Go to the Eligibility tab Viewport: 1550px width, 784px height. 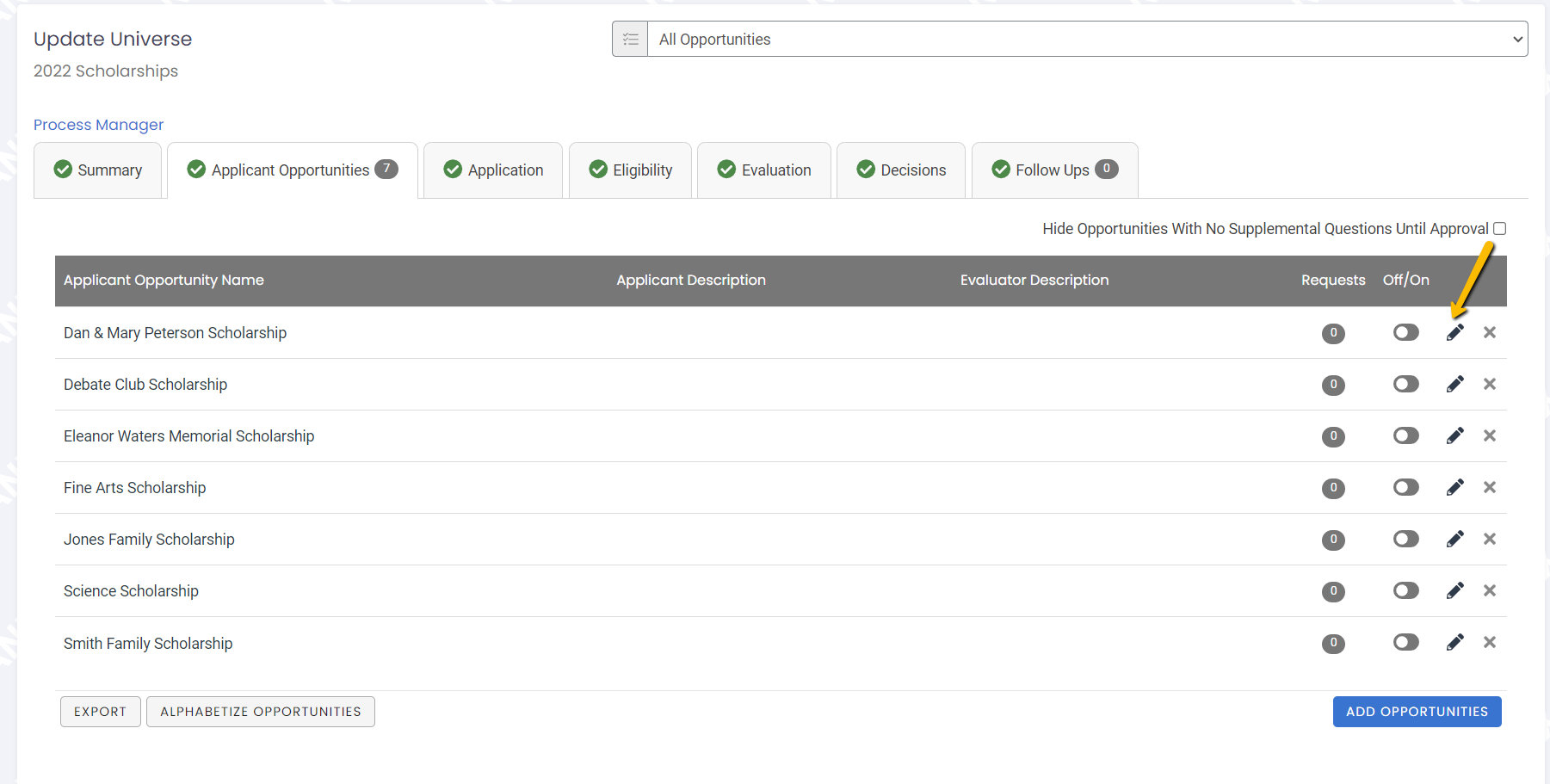(630, 170)
